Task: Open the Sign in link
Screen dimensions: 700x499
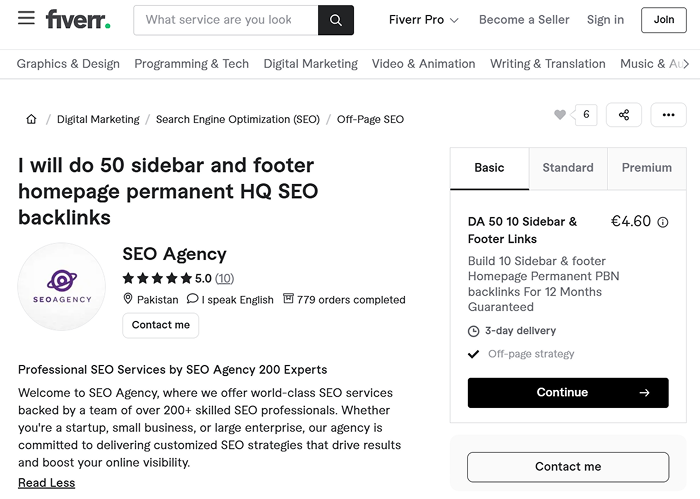Action: [x=605, y=20]
